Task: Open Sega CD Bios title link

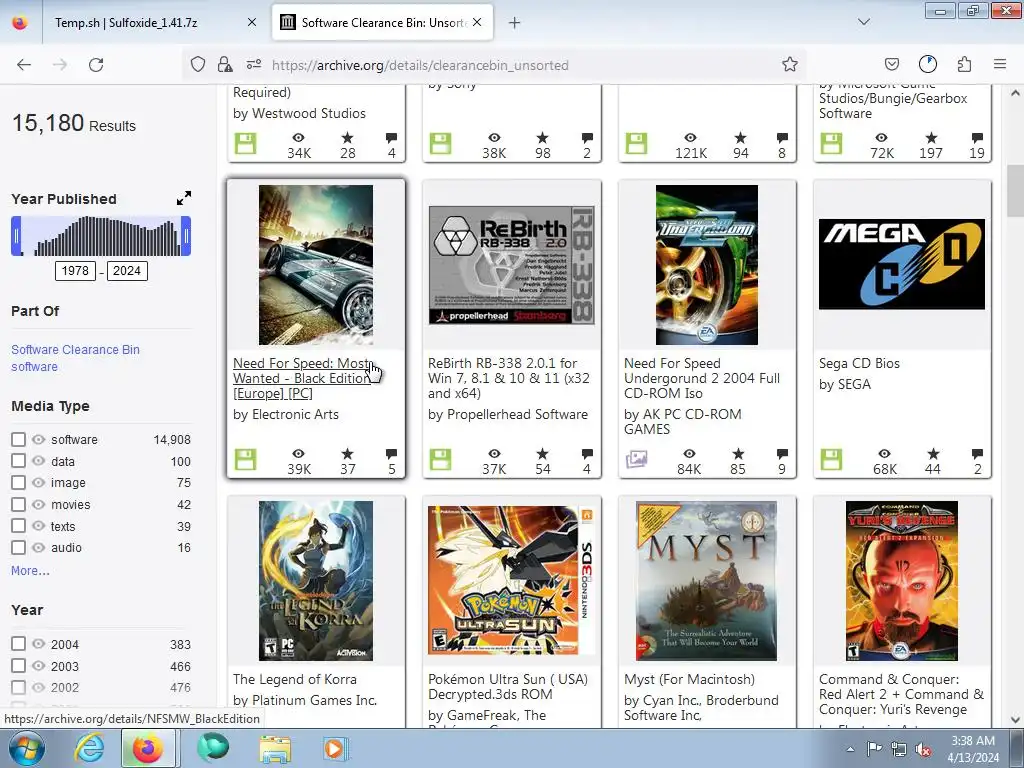Action: tap(859, 363)
